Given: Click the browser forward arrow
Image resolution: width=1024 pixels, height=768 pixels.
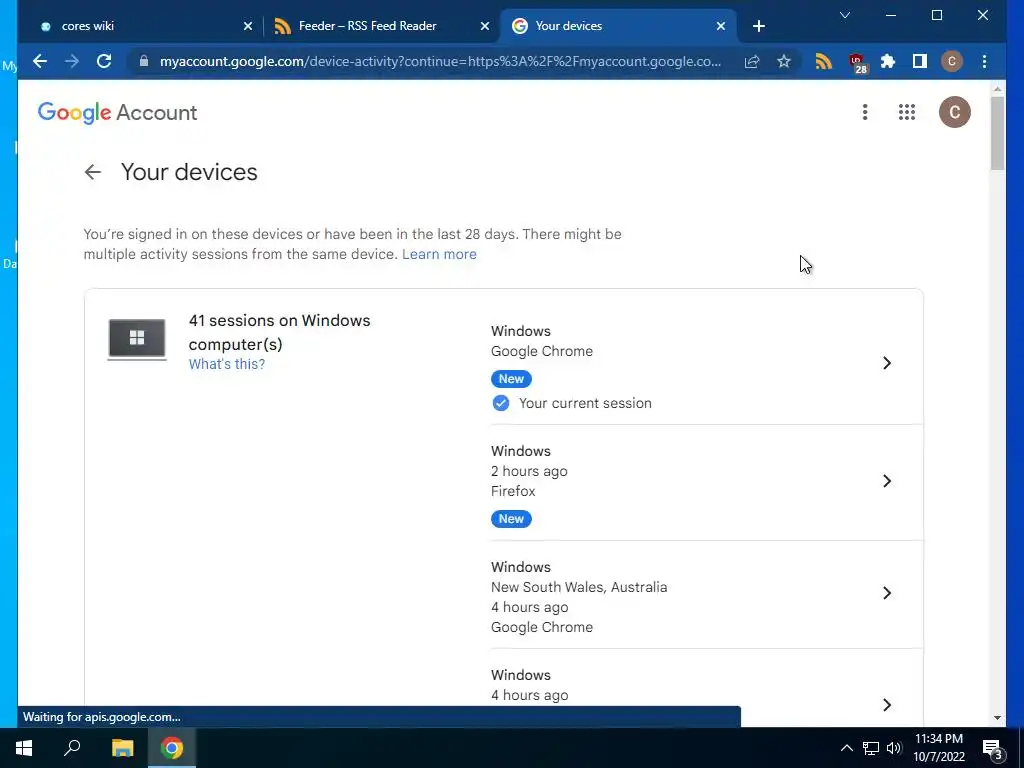Looking at the screenshot, I should pyautogui.click(x=72, y=61).
